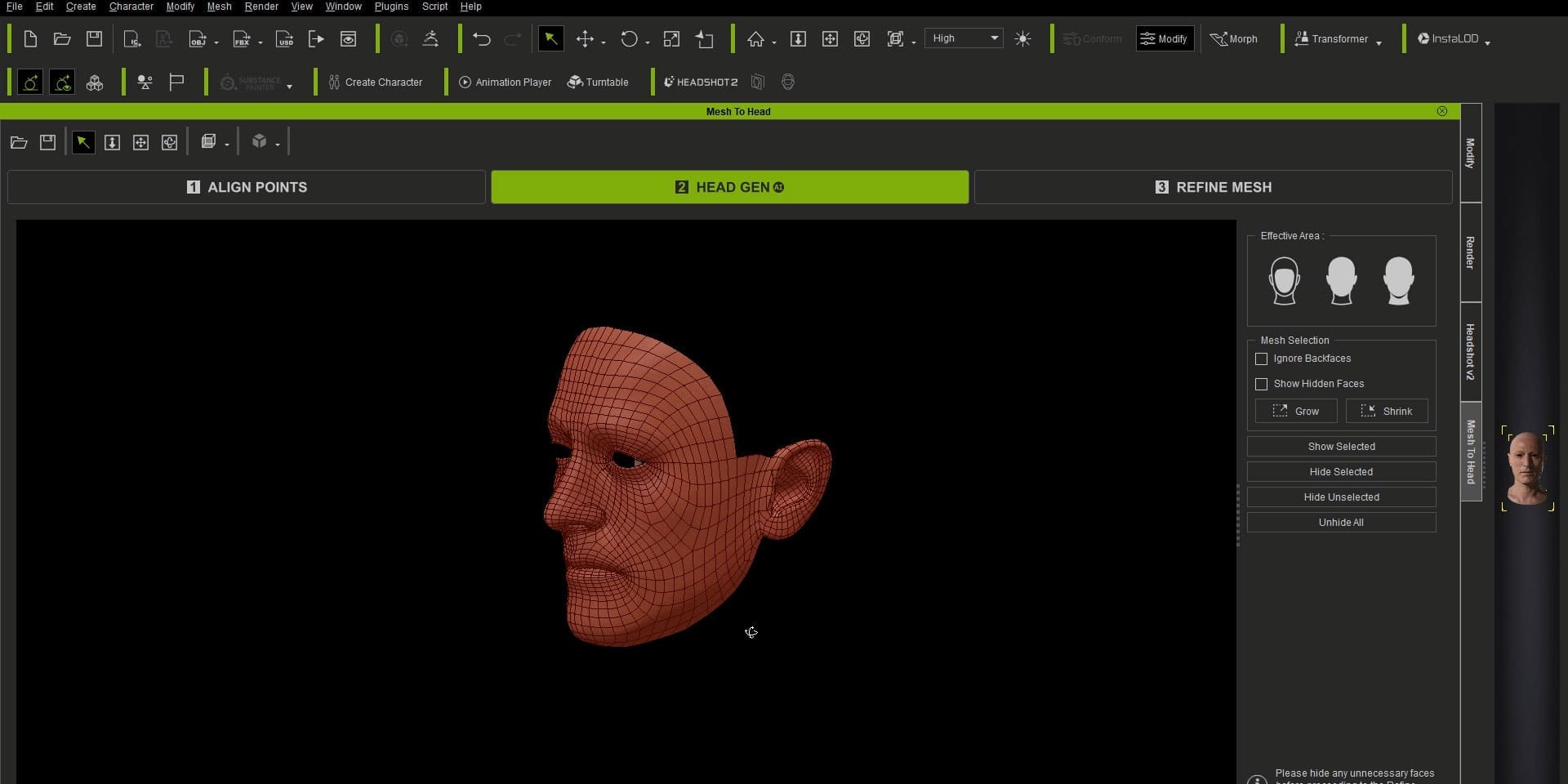Screen dimensions: 1568x784
Task: Click the Grow selection button
Action: coord(1296,411)
